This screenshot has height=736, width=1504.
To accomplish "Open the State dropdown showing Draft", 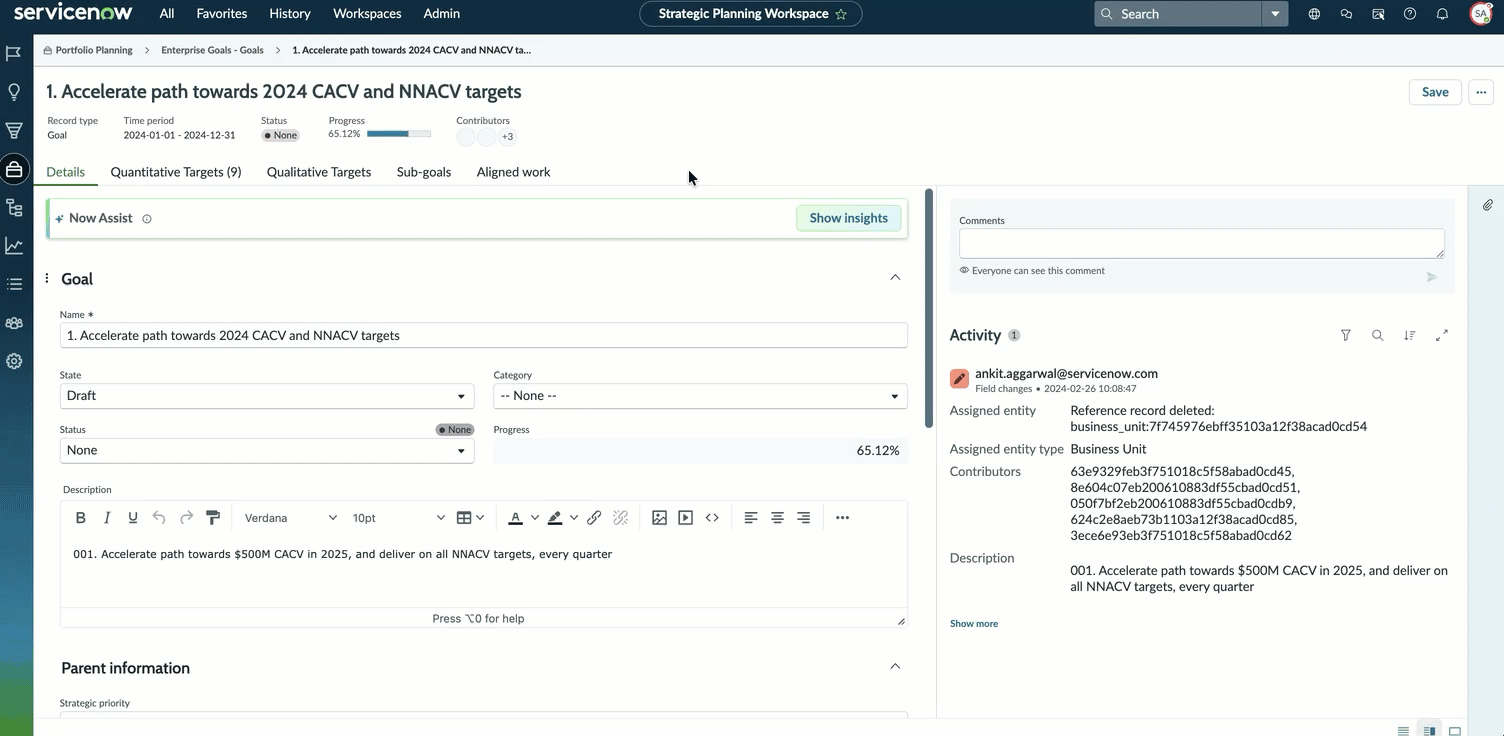I will 267,396.
